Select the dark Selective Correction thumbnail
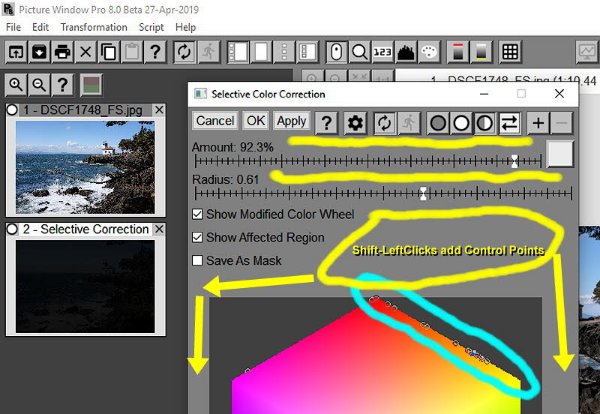 (85, 286)
